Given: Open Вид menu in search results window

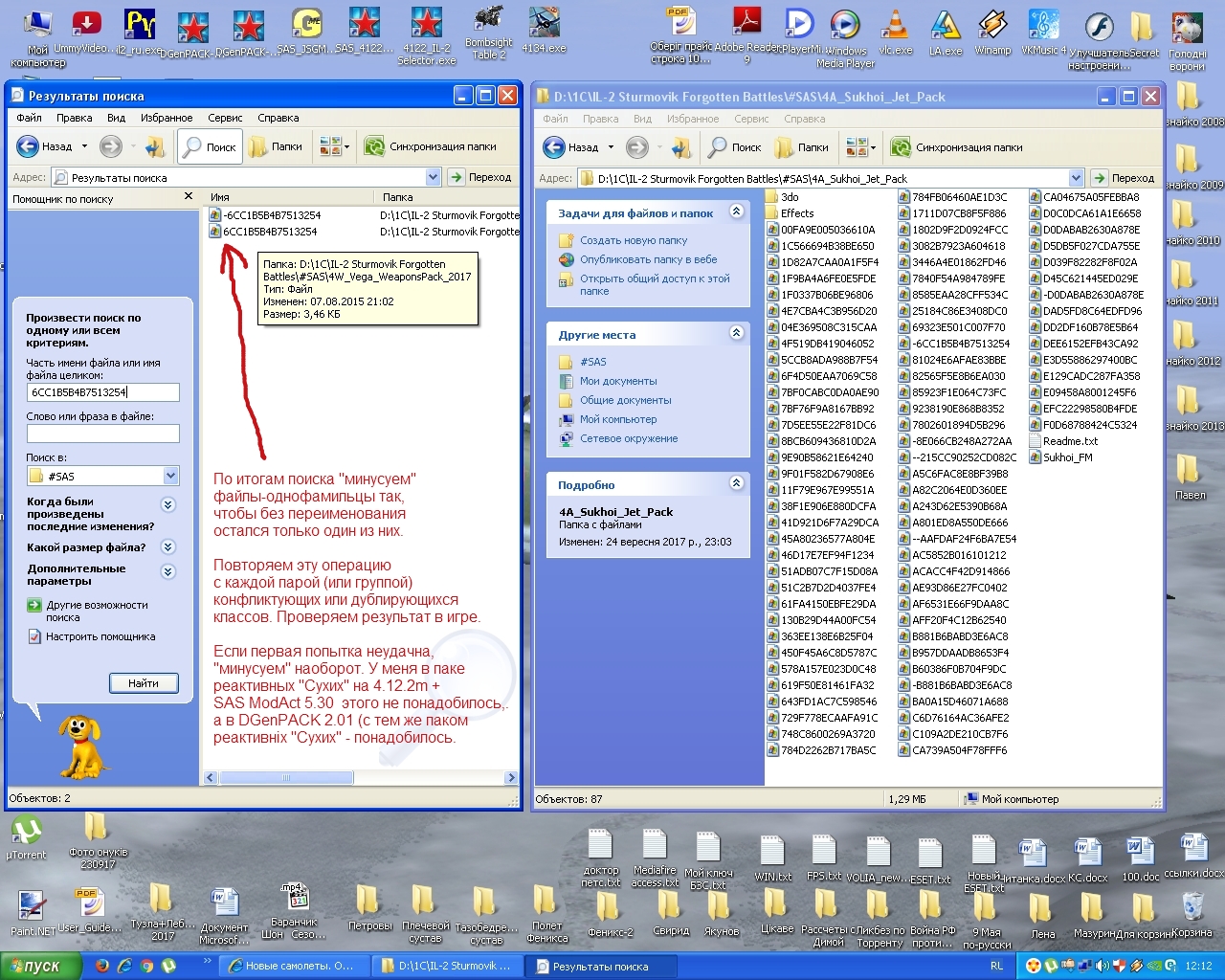Looking at the screenshot, I should pos(116,118).
